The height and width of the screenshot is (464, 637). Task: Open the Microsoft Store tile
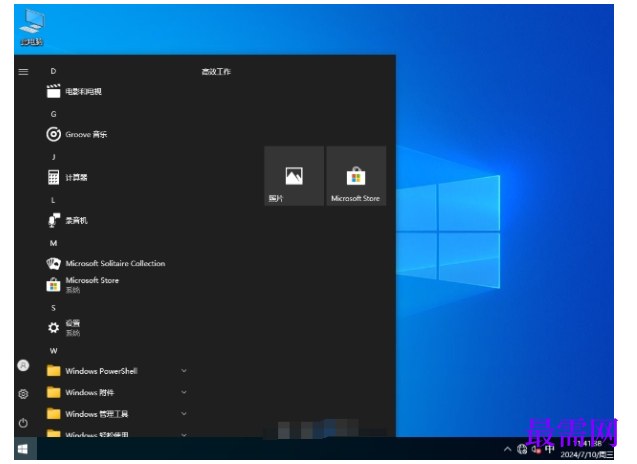pyautogui.click(x=356, y=176)
